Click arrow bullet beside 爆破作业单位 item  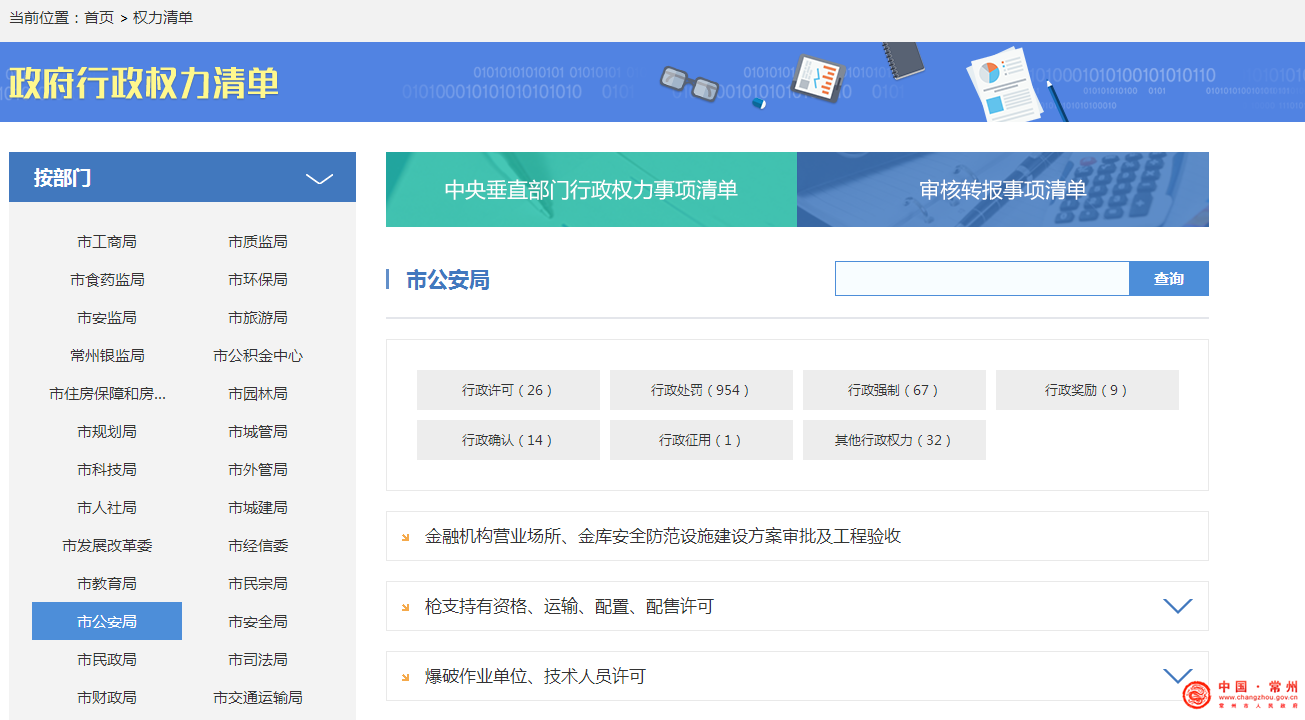tap(405, 677)
